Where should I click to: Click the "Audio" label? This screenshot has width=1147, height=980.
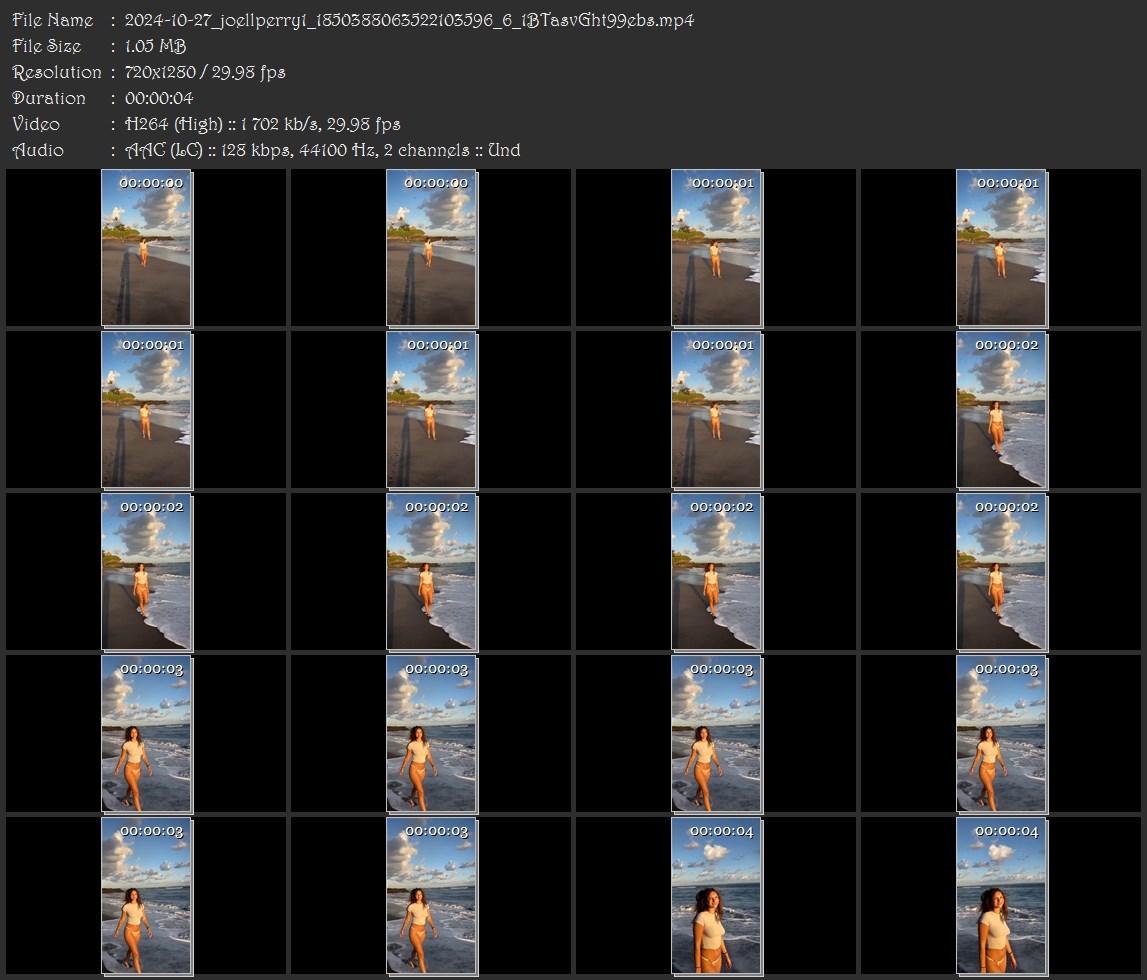tap(38, 150)
